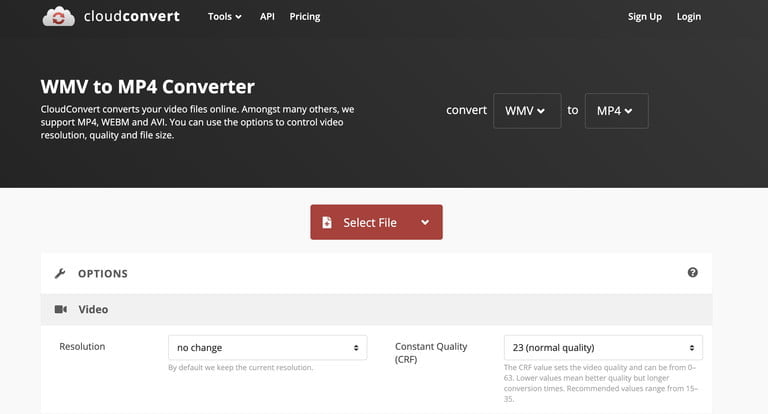768x414 pixels.
Task: Click the Video section header
Action: tap(376, 310)
